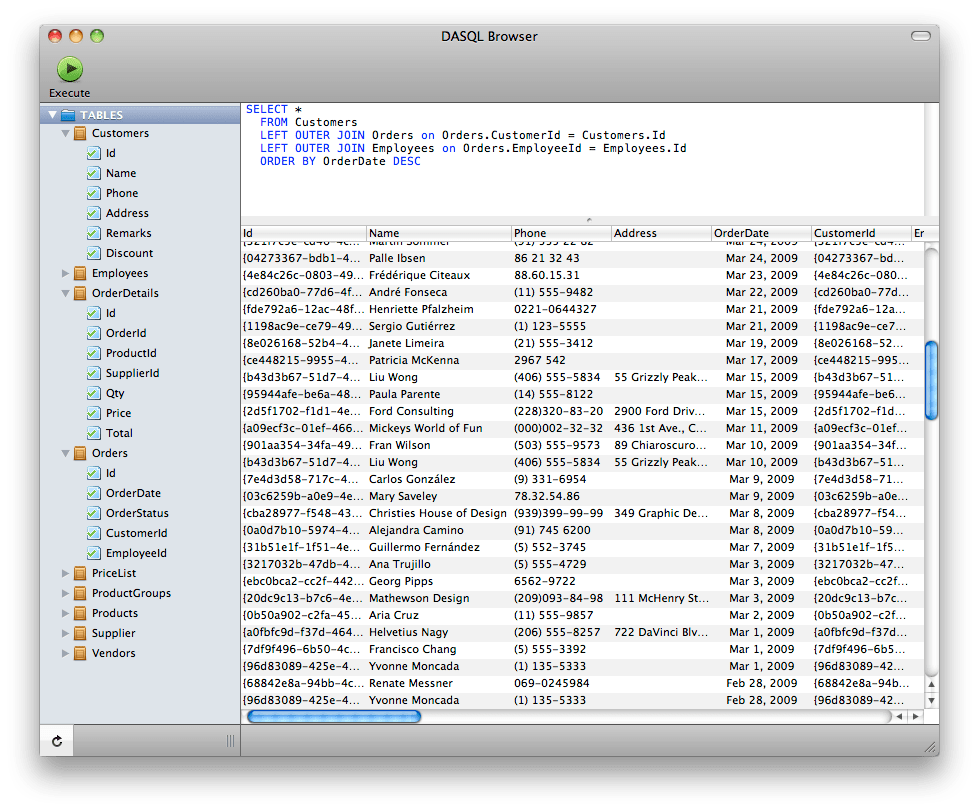Click the ProductGroups table folder icon
Screen dimensions: 979x811
[78, 593]
